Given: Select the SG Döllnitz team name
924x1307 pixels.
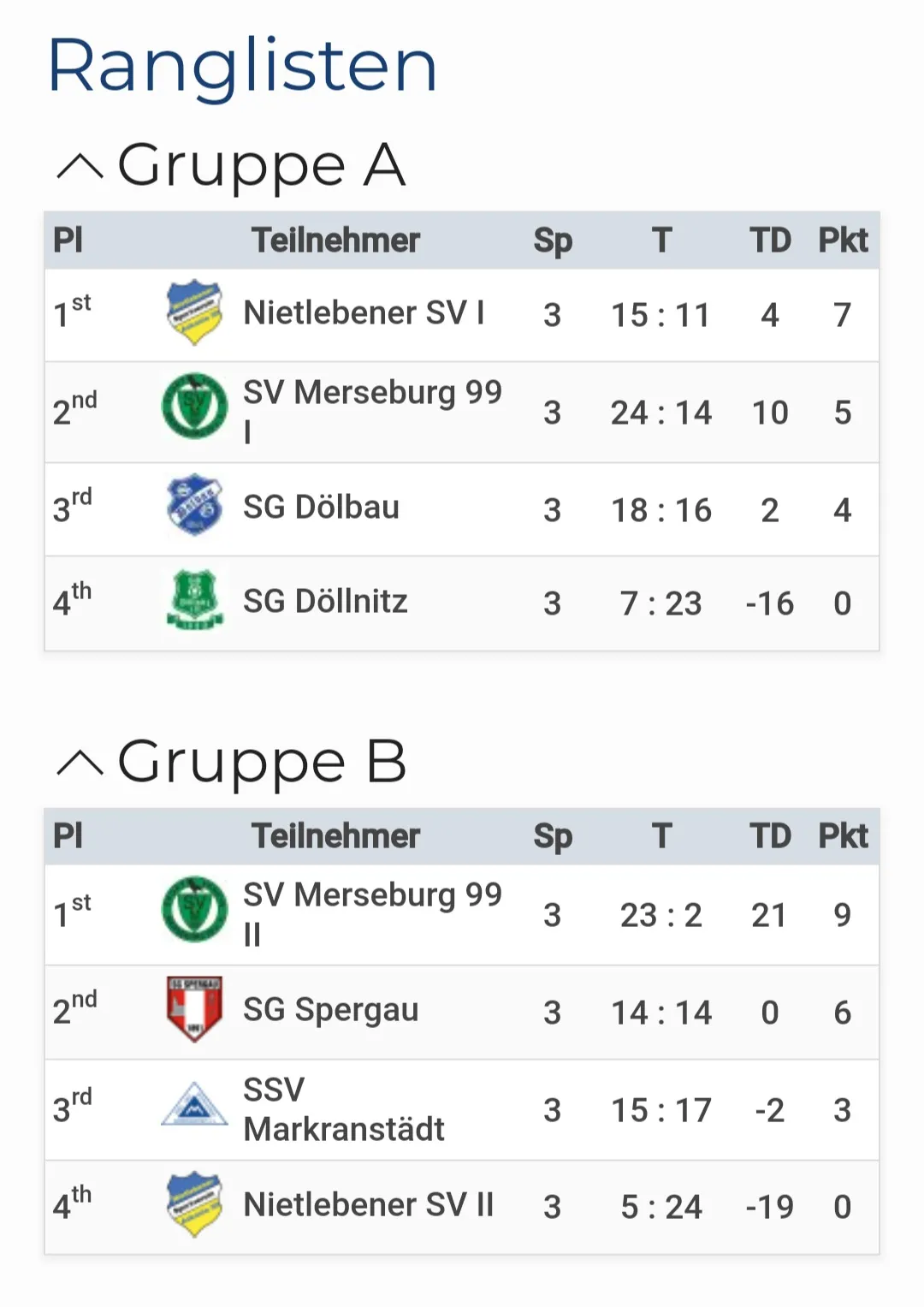Looking at the screenshot, I should tap(325, 601).
